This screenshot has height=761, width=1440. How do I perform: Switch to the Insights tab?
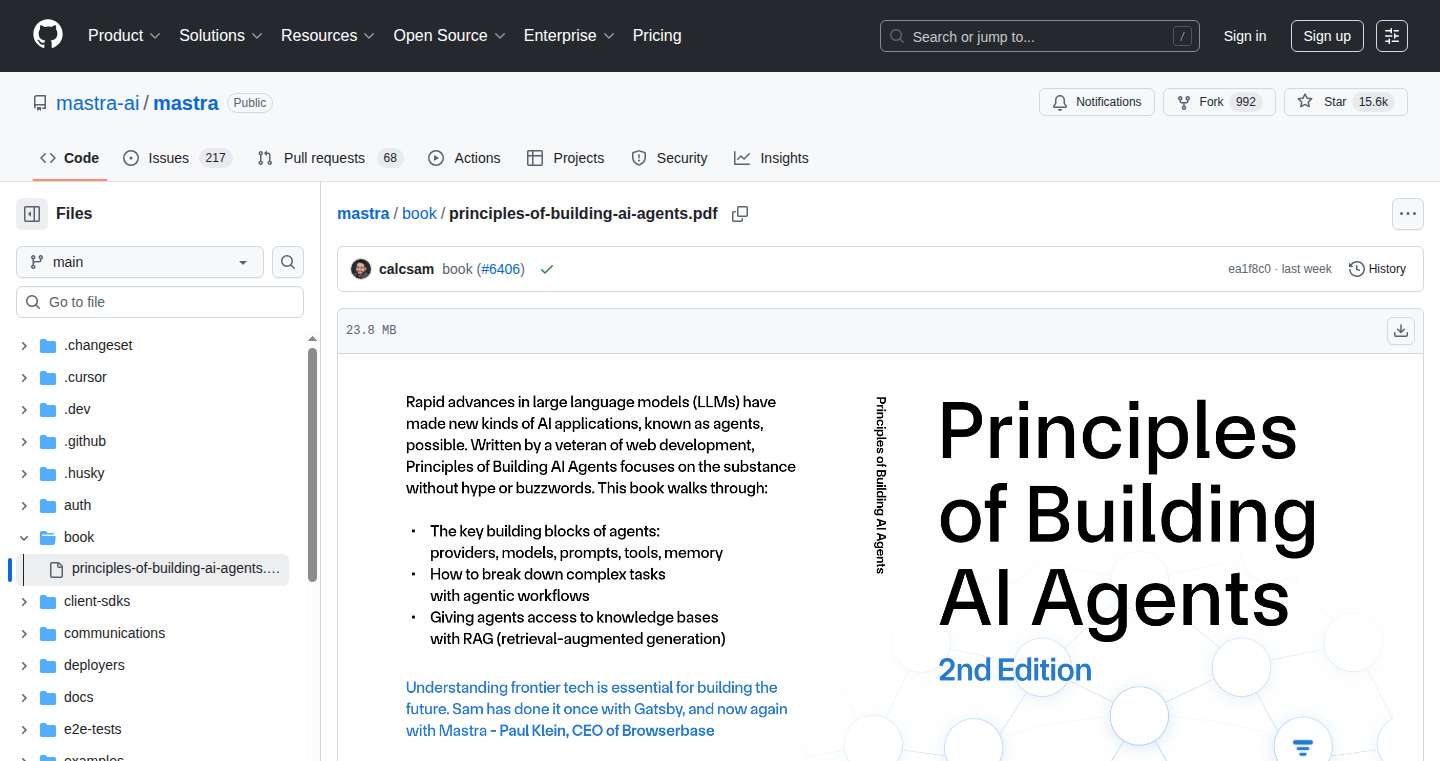(771, 158)
